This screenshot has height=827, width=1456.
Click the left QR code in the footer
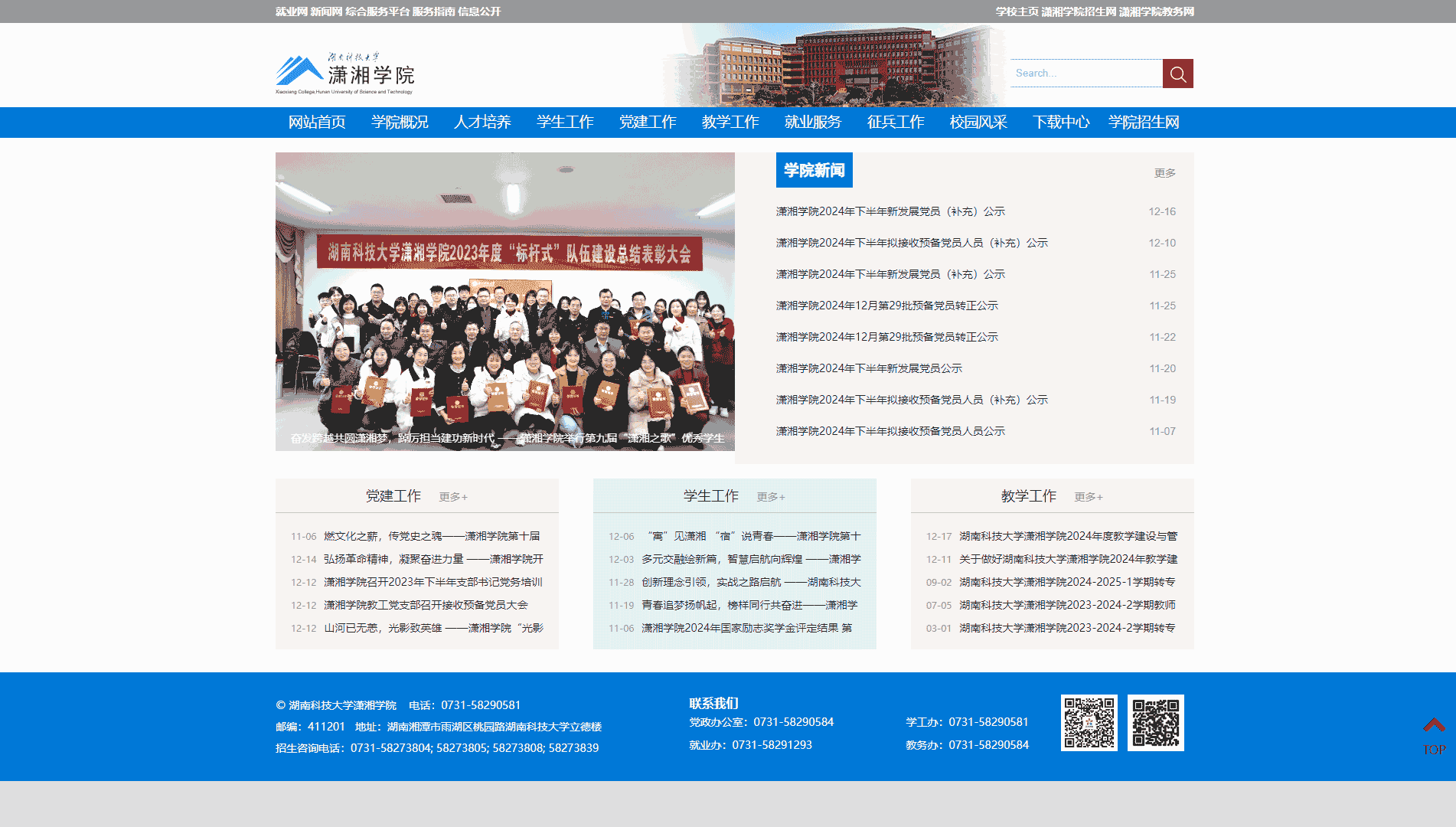(1089, 723)
